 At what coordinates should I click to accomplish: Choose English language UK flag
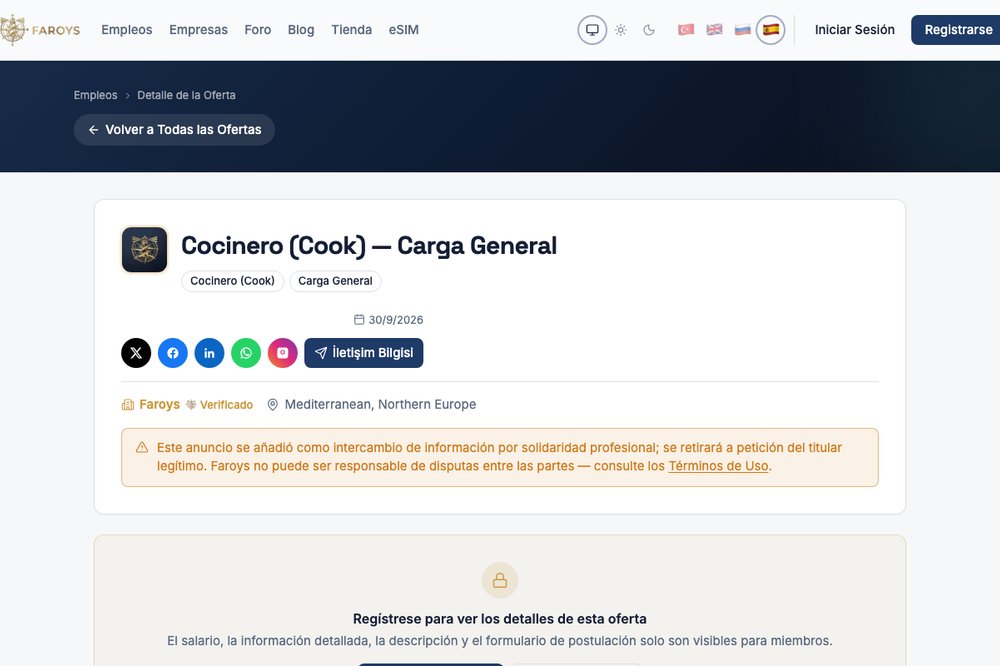point(714,30)
